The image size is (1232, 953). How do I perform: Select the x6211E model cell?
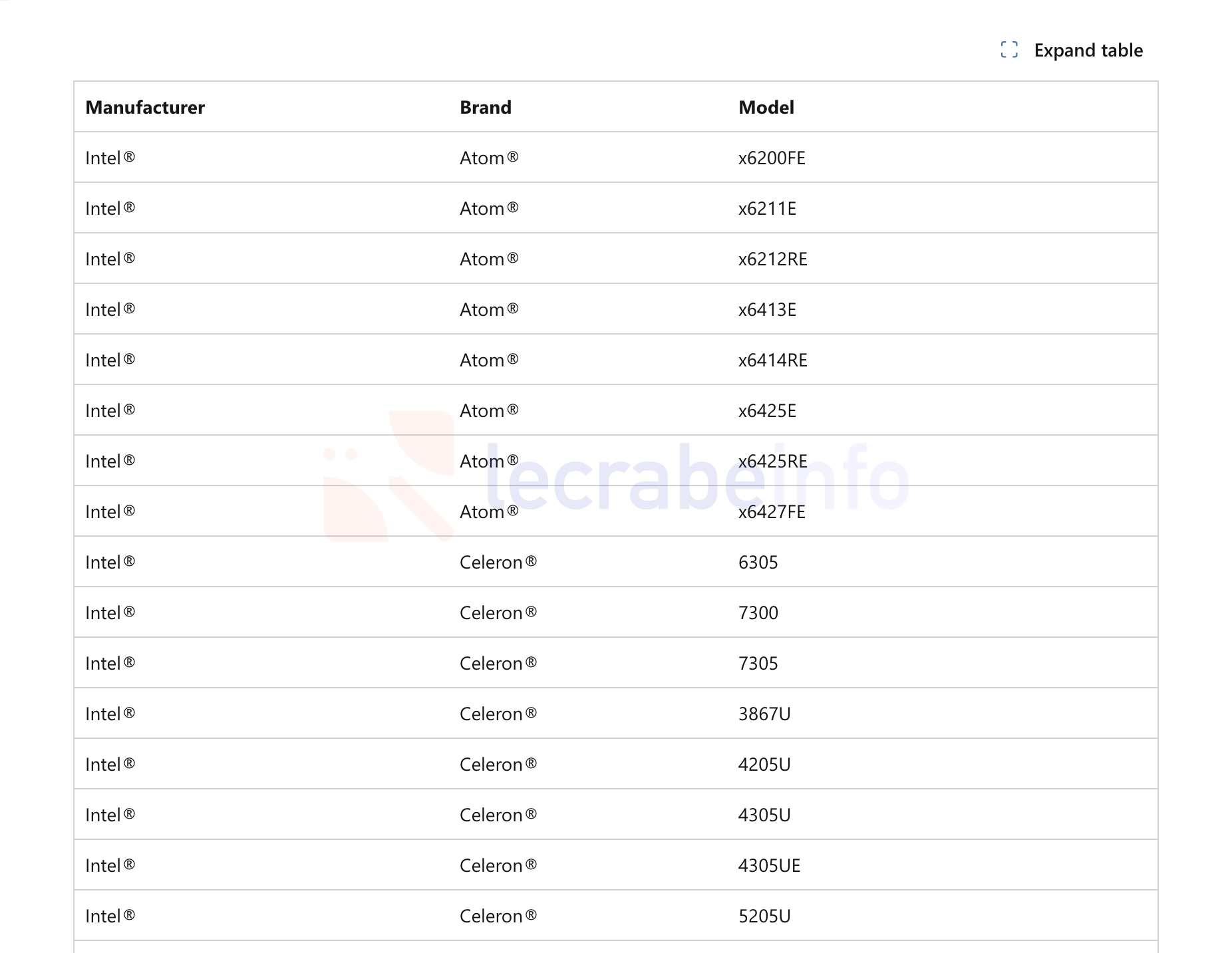[x=766, y=209]
